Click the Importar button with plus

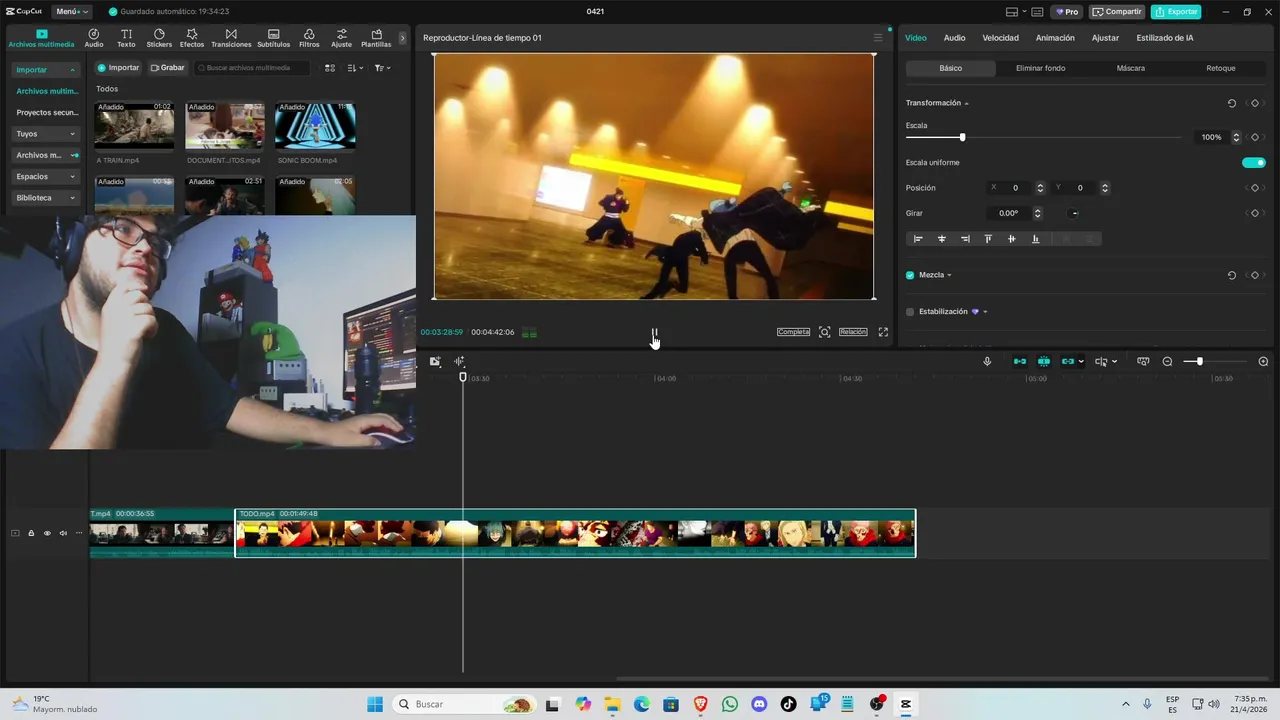coord(118,68)
